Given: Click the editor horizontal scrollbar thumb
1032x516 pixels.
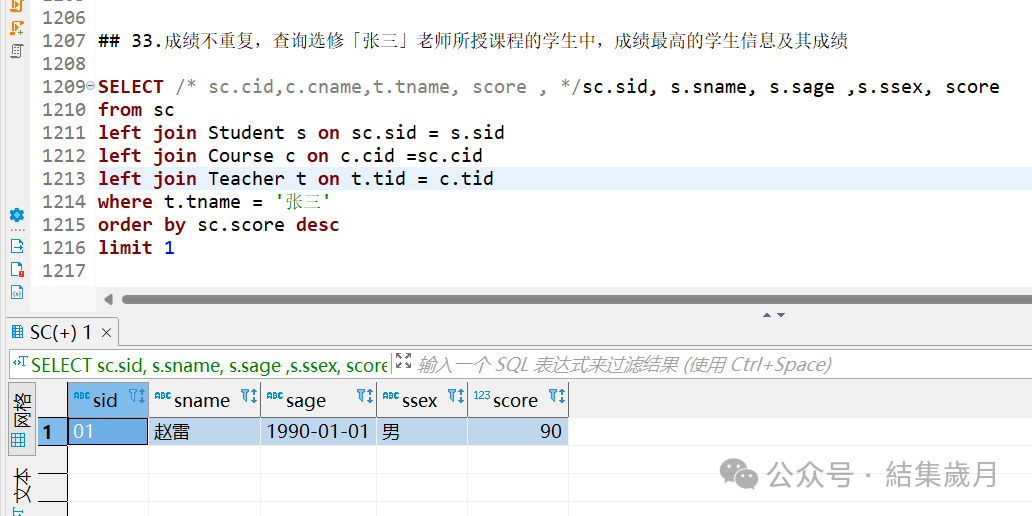Looking at the screenshot, I should click(x=577, y=299).
